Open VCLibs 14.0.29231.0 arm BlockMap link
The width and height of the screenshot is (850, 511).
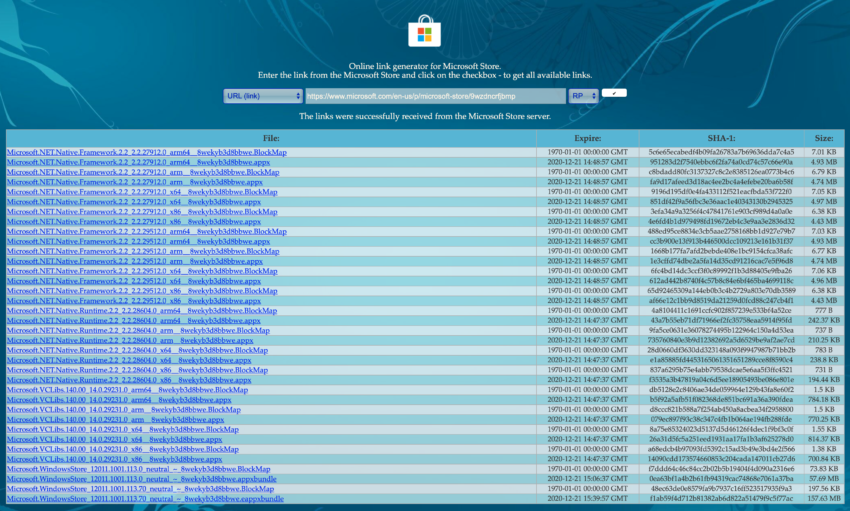(124, 409)
